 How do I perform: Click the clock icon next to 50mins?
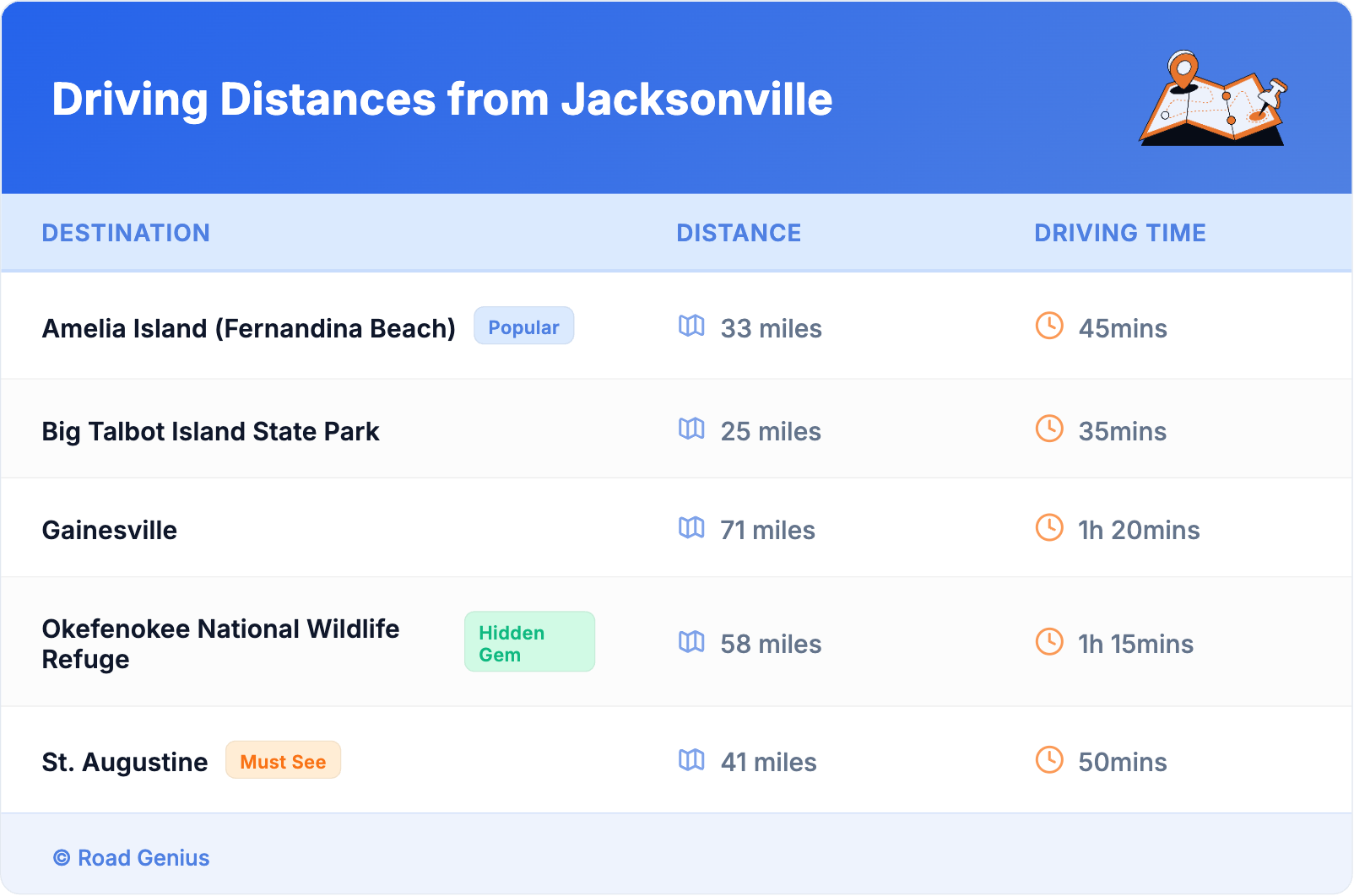1049,759
